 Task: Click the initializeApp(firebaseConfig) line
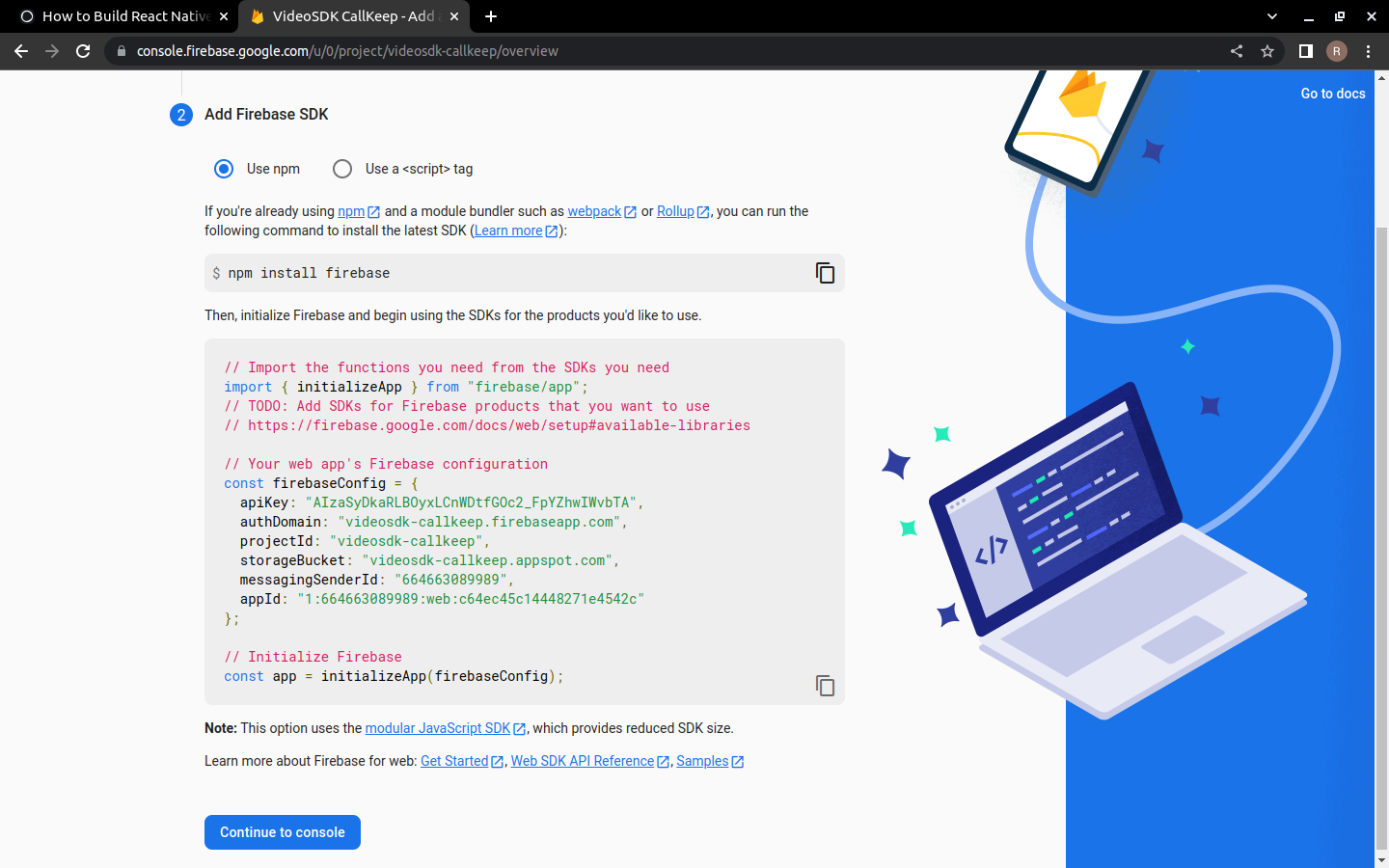[x=394, y=676]
